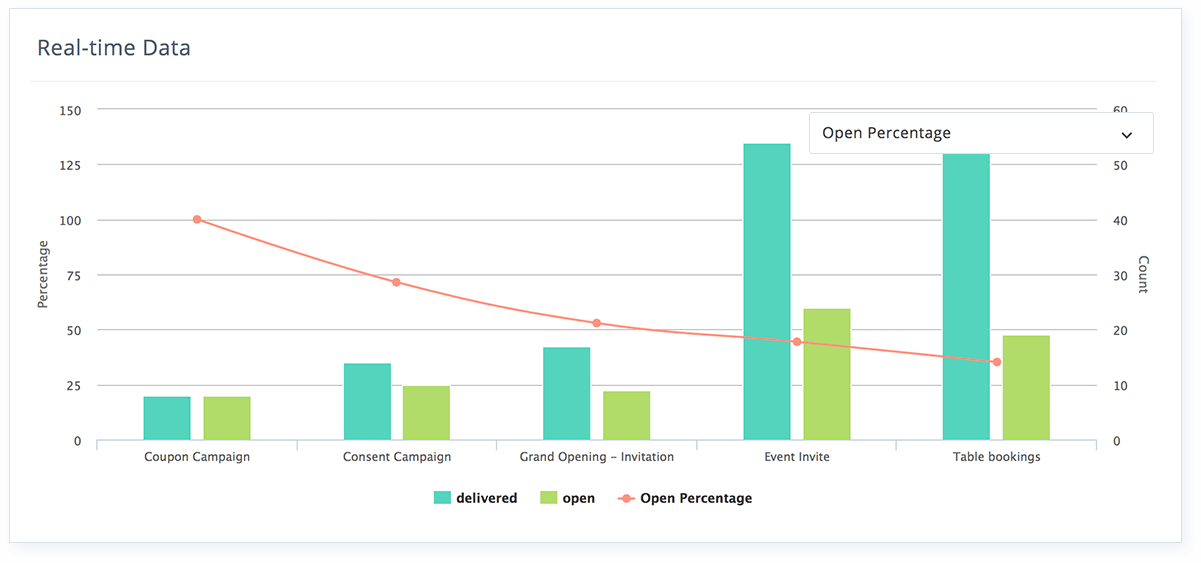
Task: Toggle the delivered legend item
Action: (475, 498)
